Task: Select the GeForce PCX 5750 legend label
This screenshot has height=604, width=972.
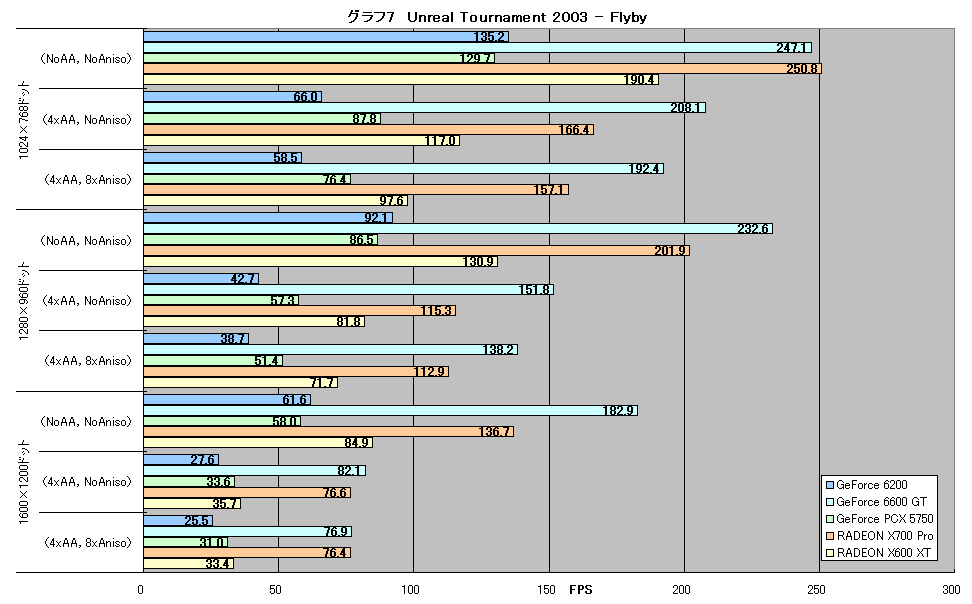Action: tap(885, 518)
